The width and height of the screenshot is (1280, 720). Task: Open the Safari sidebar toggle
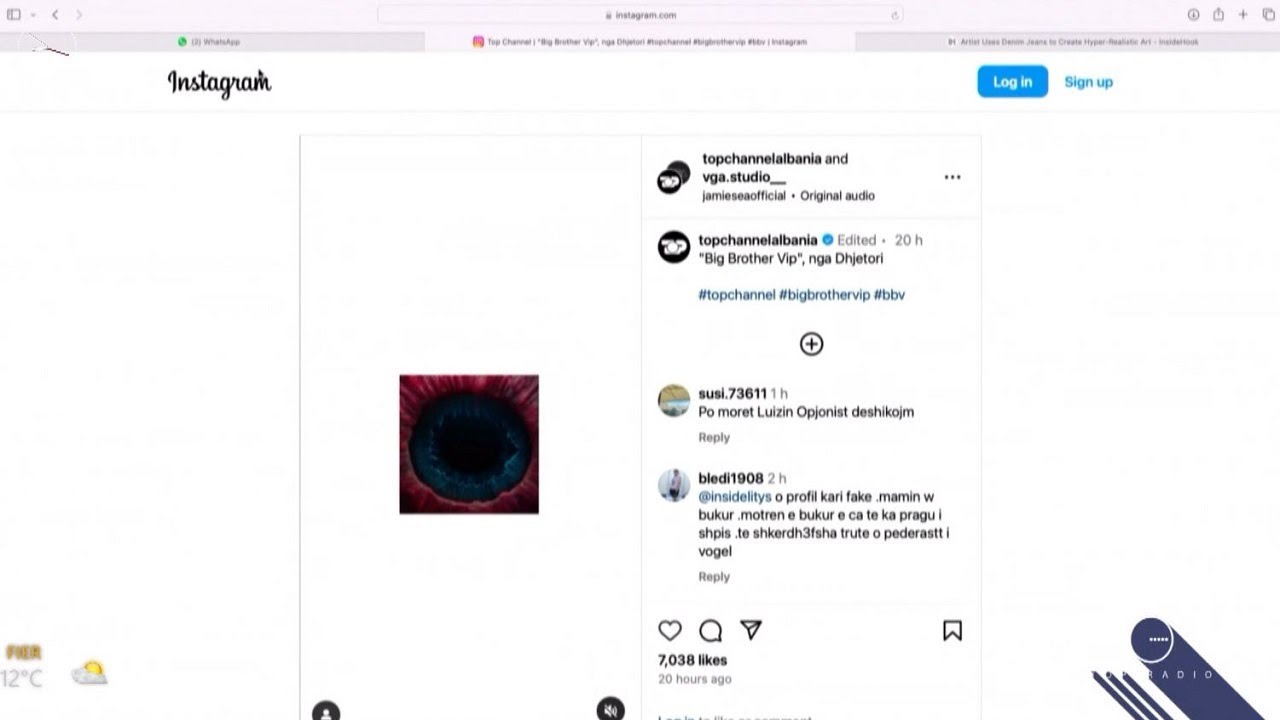(x=14, y=15)
